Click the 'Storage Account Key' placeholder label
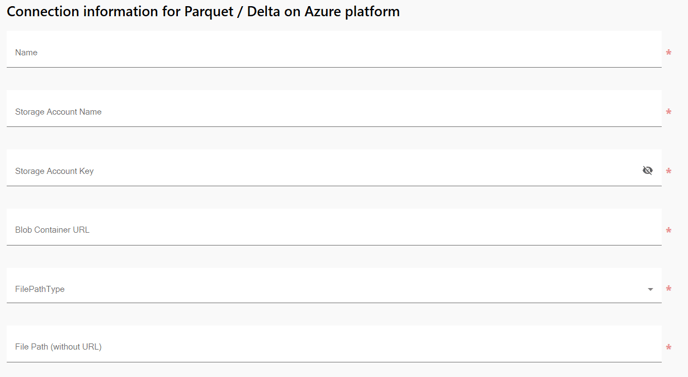Screen dimensions: 688x377 pyautogui.click(x=54, y=171)
